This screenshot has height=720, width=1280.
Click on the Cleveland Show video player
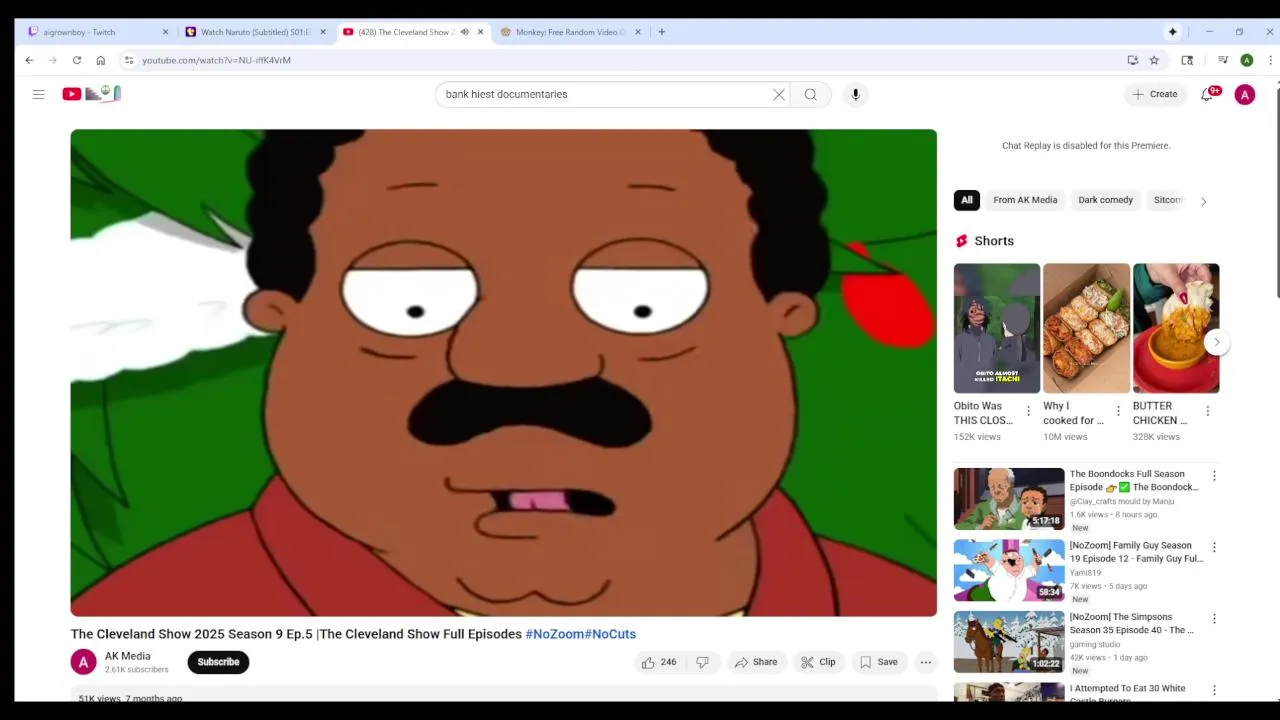(x=504, y=373)
